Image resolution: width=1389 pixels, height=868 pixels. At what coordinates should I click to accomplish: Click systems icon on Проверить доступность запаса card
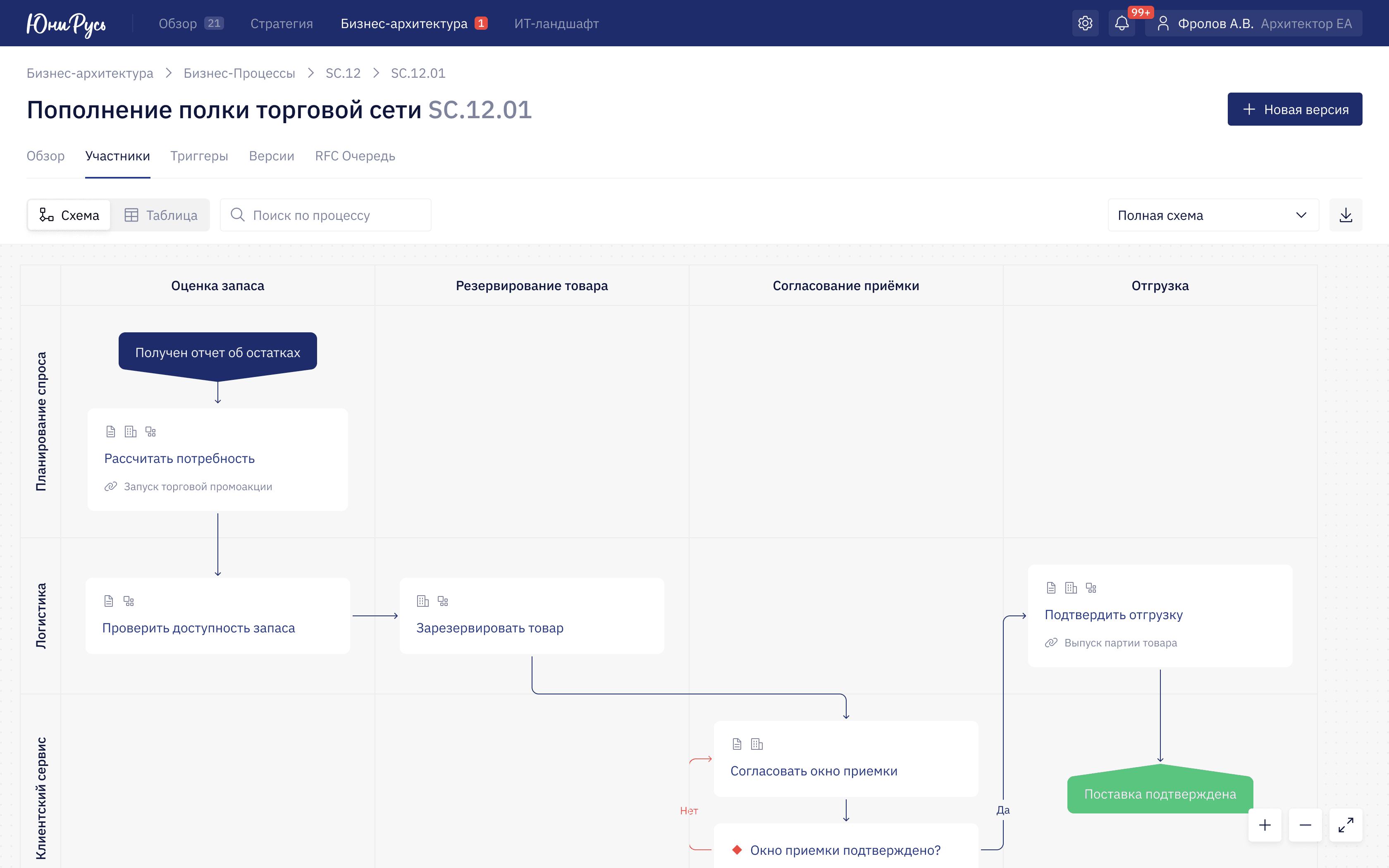point(129,601)
